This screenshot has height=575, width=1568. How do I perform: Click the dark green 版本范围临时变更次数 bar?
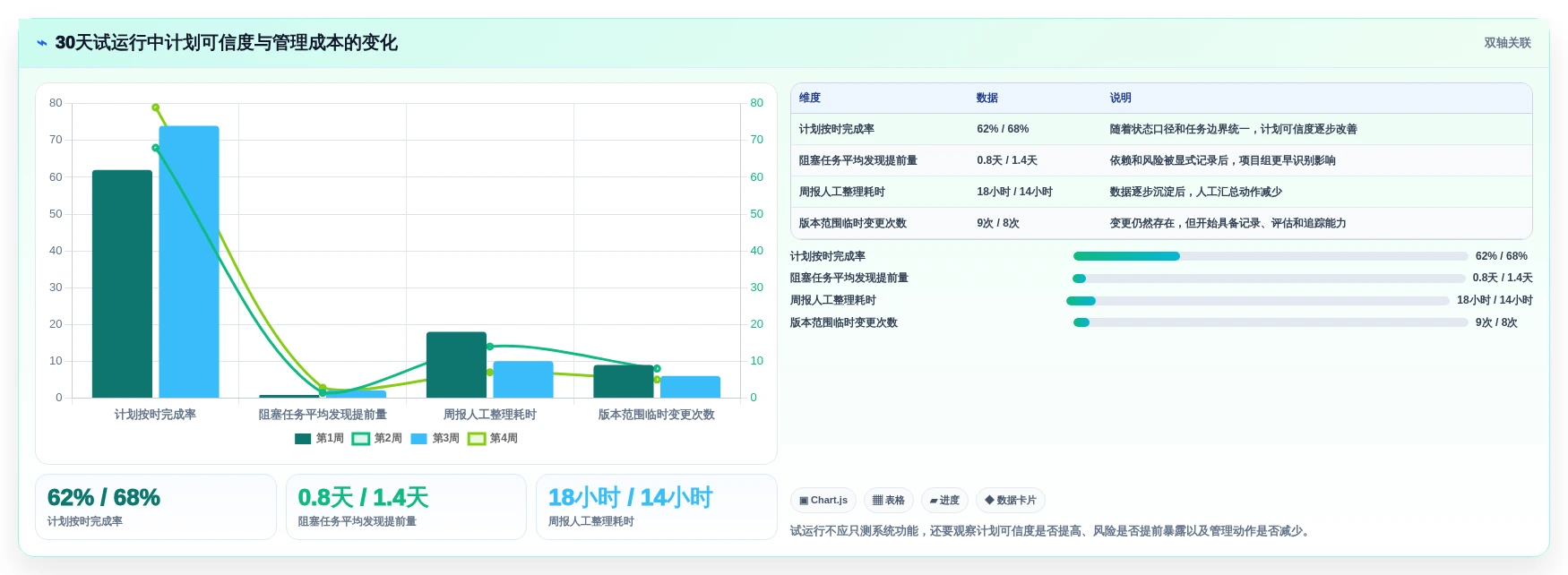pyautogui.click(x=624, y=382)
